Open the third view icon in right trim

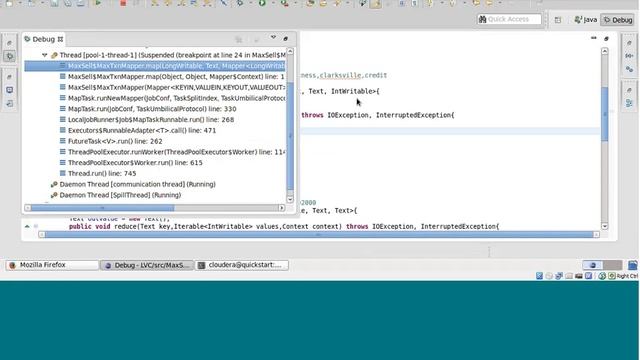pyautogui.click(x=629, y=69)
